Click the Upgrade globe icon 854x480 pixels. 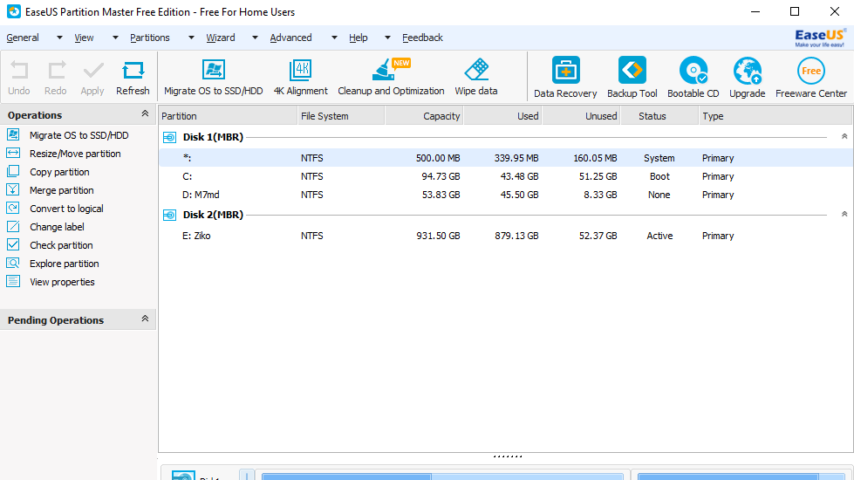click(x=747, y=71)
